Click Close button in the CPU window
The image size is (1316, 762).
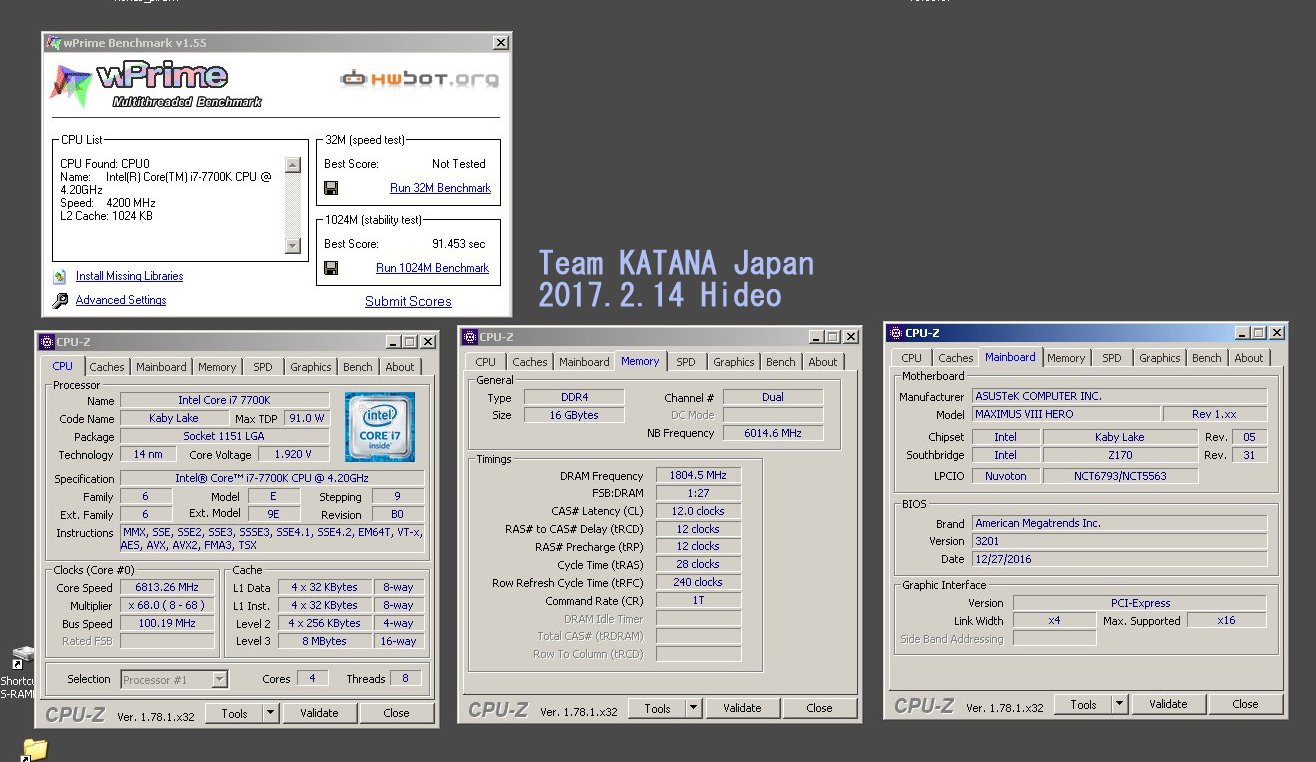click(396, 713)
